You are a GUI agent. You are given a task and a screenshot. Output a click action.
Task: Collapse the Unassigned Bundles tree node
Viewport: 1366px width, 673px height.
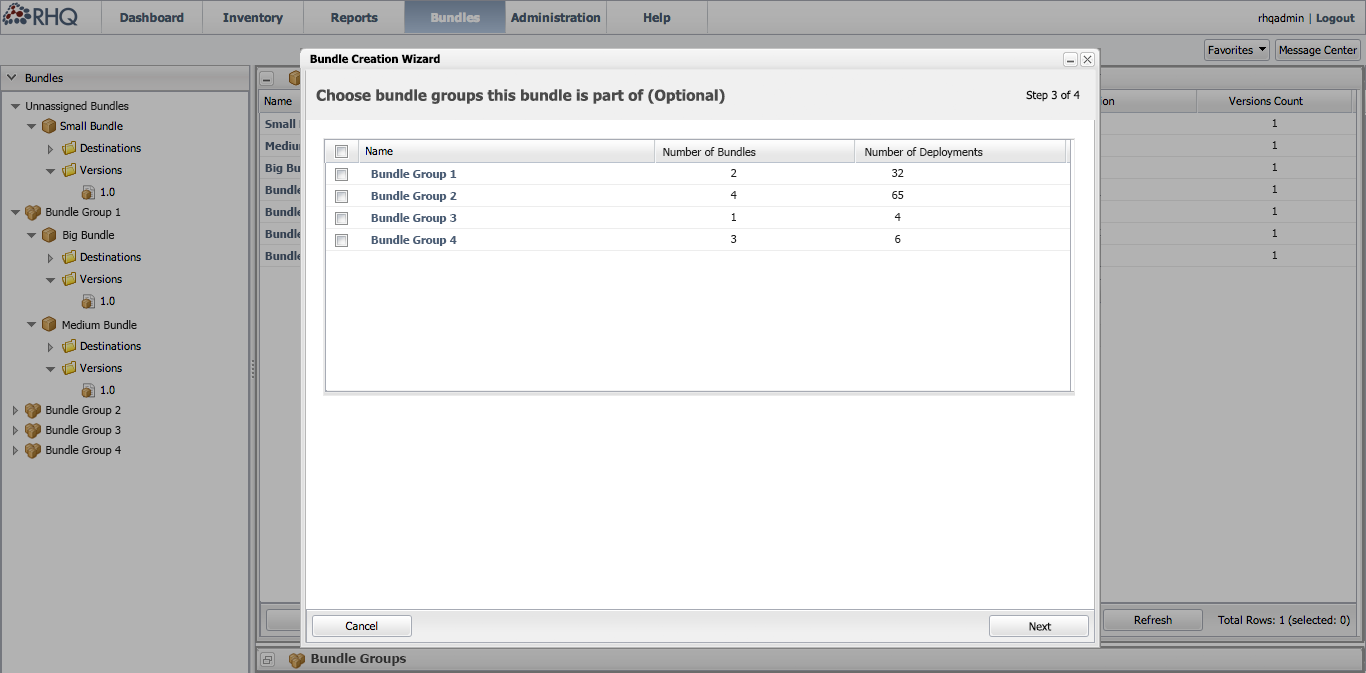coord(15,106)
